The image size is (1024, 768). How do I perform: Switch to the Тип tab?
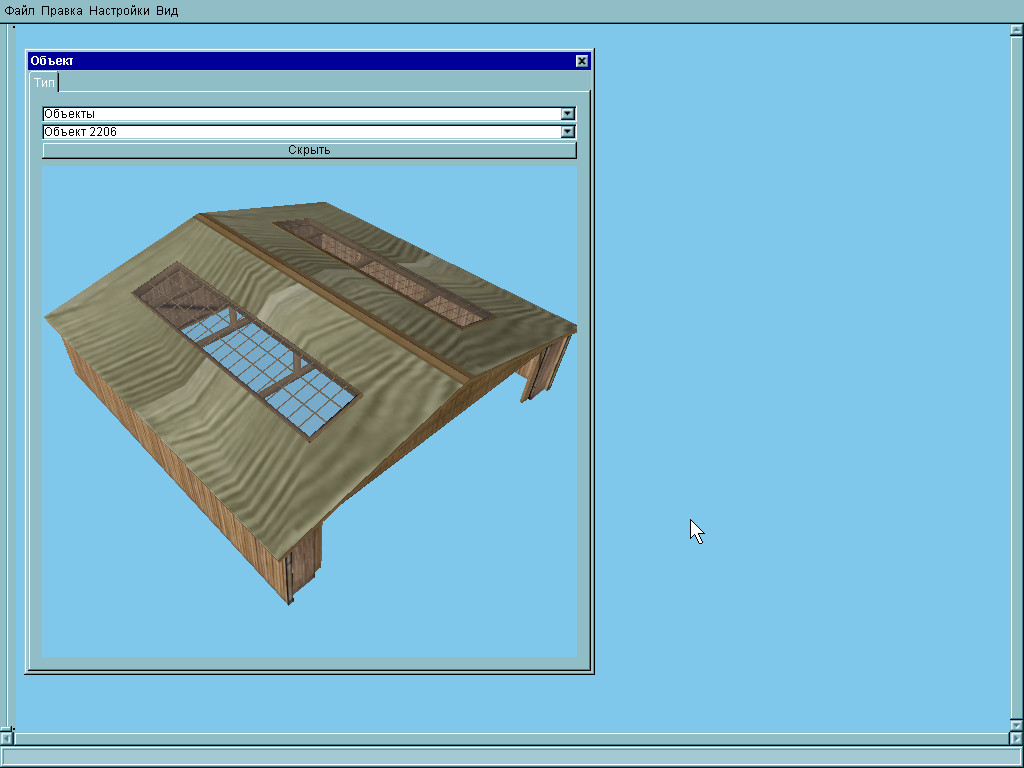pos(44,82)
